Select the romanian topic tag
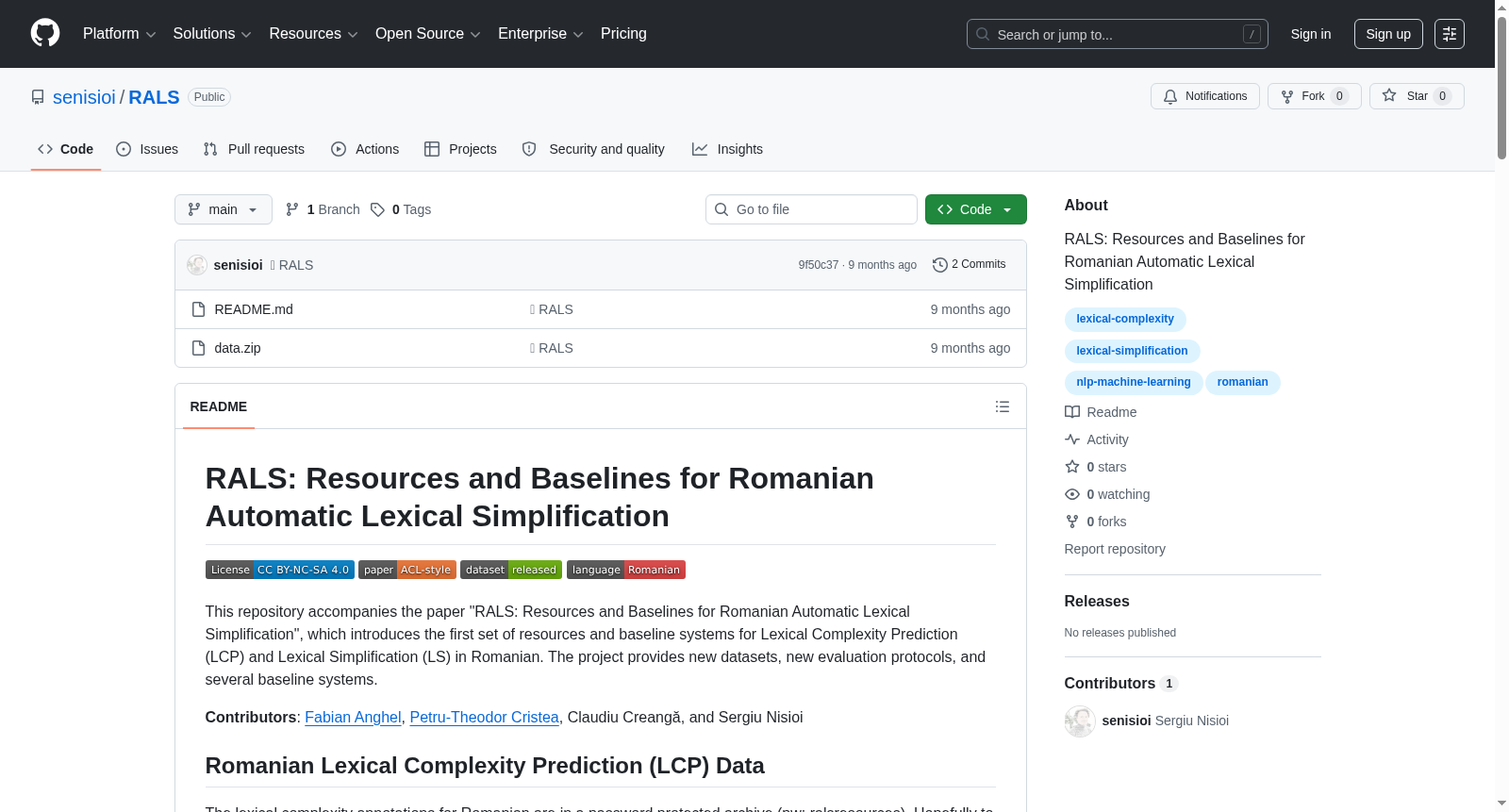 (1243, 382)
